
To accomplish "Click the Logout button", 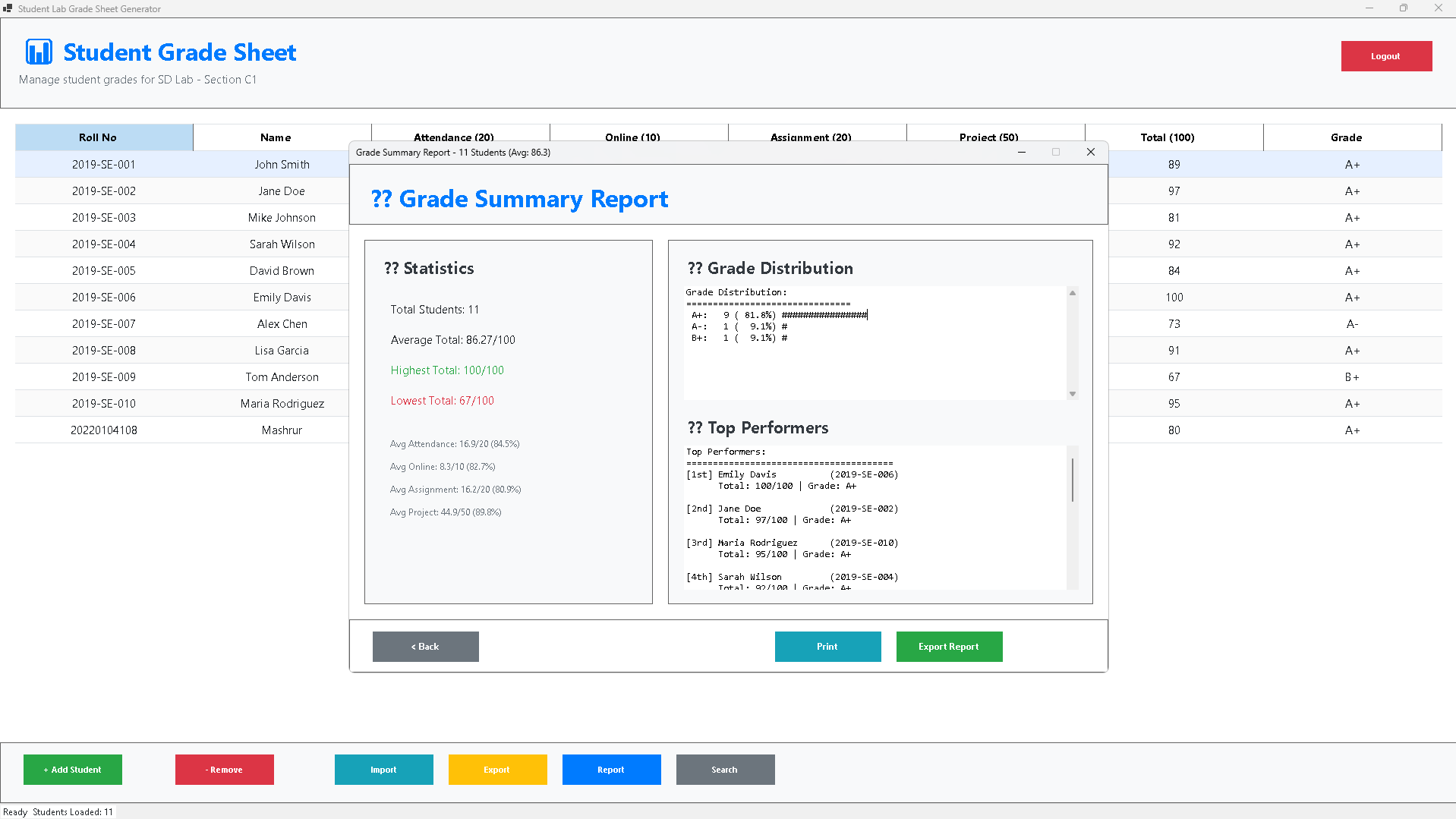I will [1386, 56].
